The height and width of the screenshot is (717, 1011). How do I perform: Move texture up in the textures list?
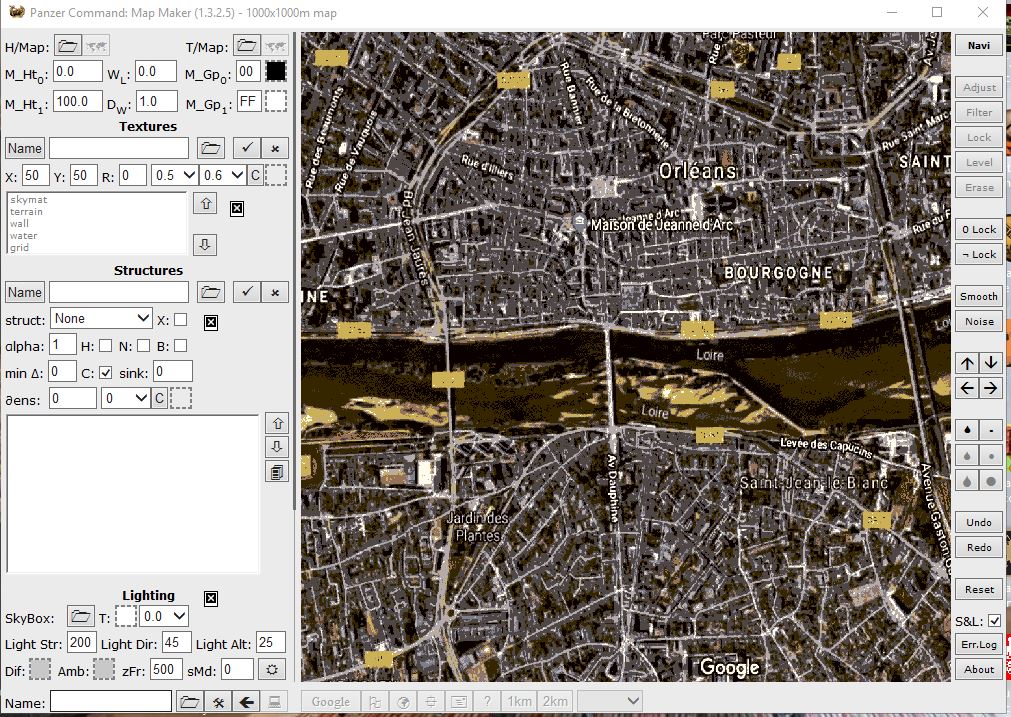(x=205, y=204)
